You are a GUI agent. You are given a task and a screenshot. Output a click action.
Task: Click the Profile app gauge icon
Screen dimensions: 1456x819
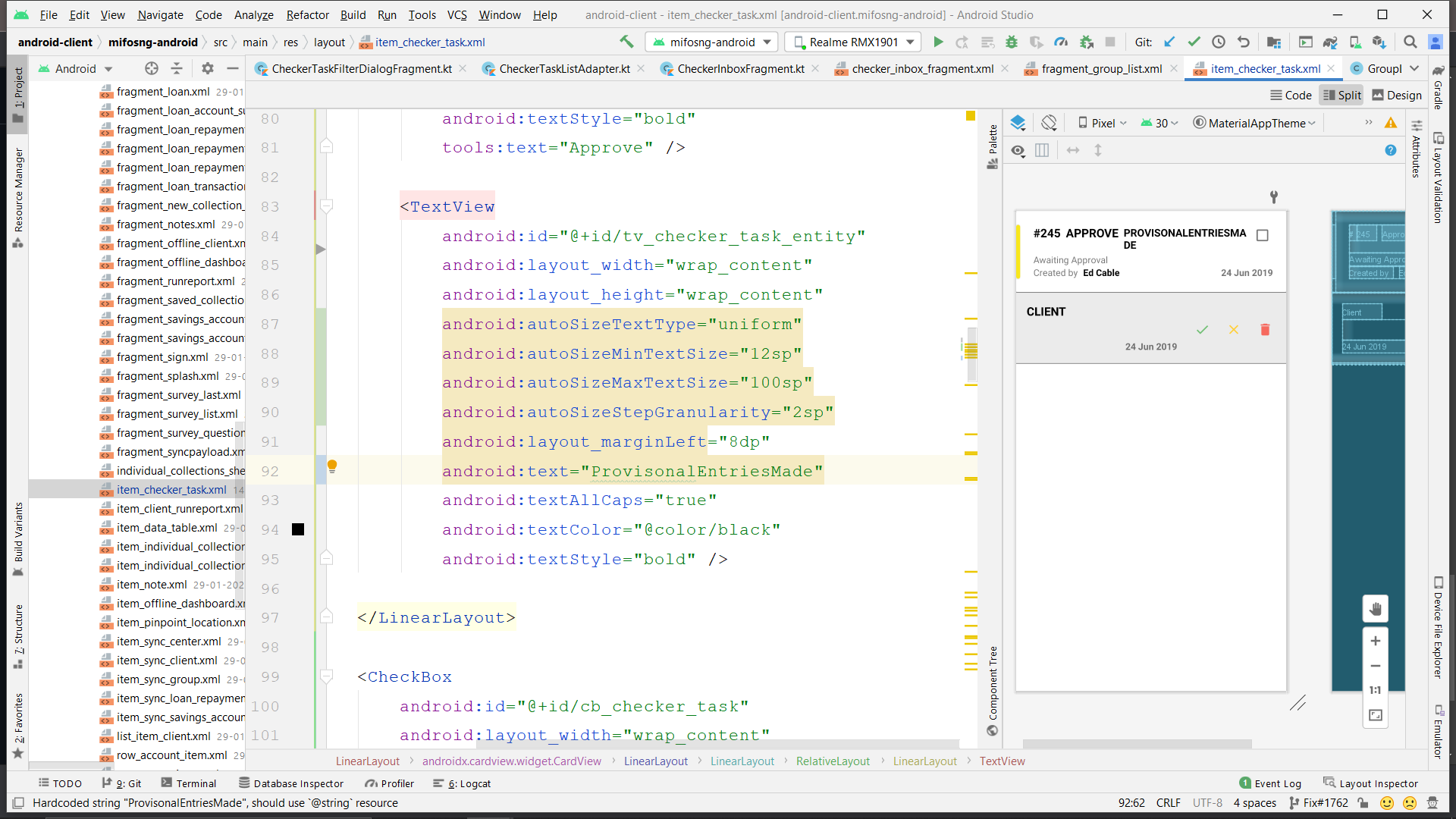click(1061, 42)
